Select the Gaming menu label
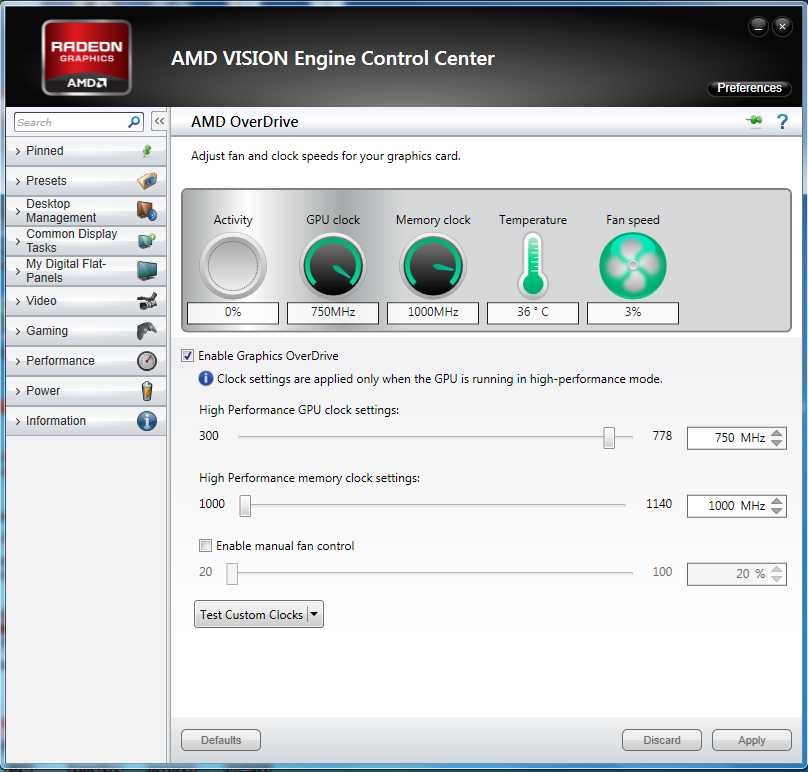Viewport: 808px width, 772px height. click(47, 331)
